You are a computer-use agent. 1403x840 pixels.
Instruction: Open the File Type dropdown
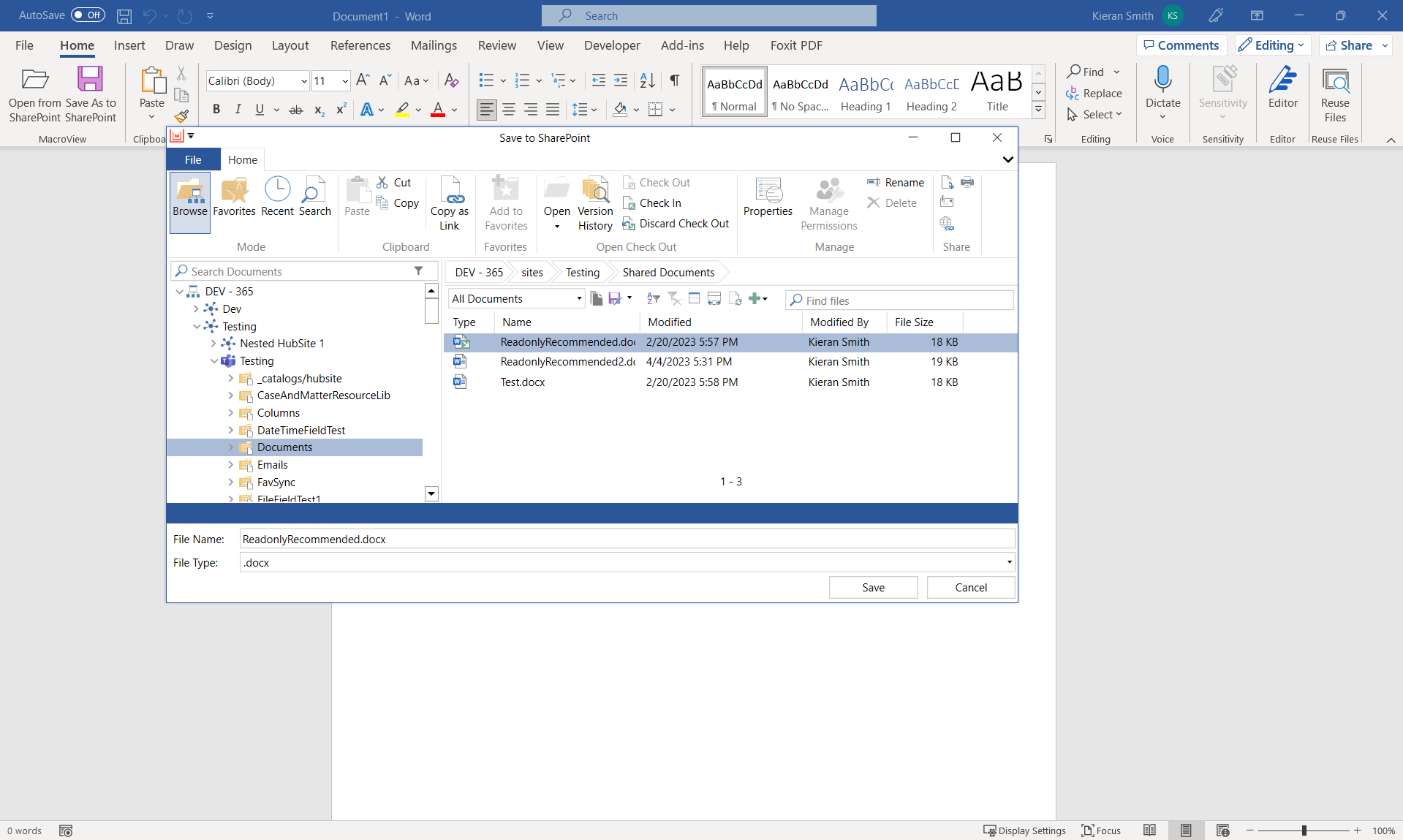1009,562
